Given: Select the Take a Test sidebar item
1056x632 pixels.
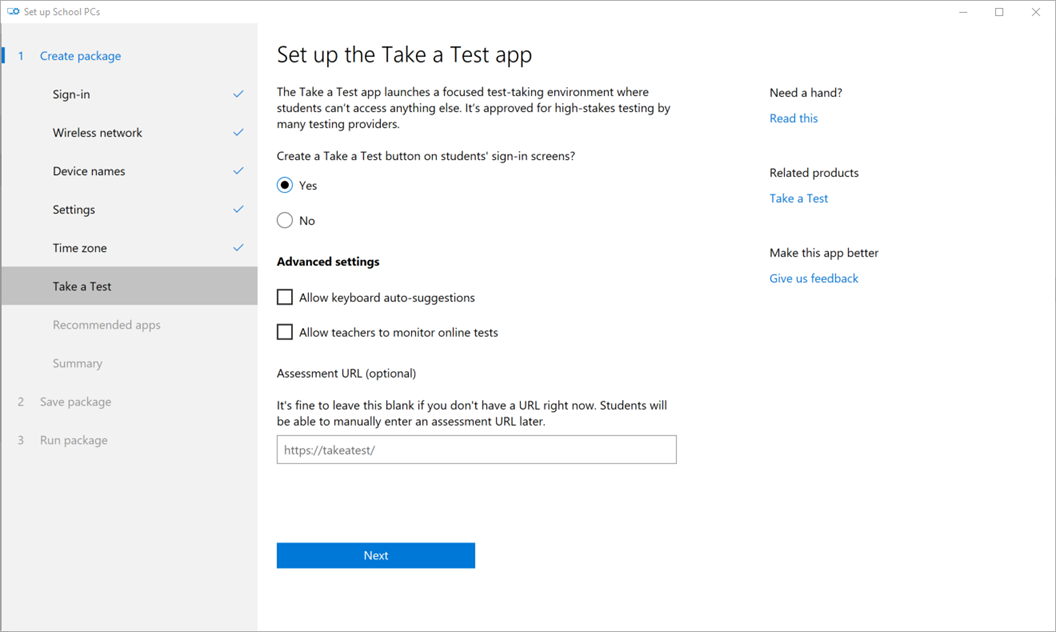Looking at the screenshot, I should 82,286.
